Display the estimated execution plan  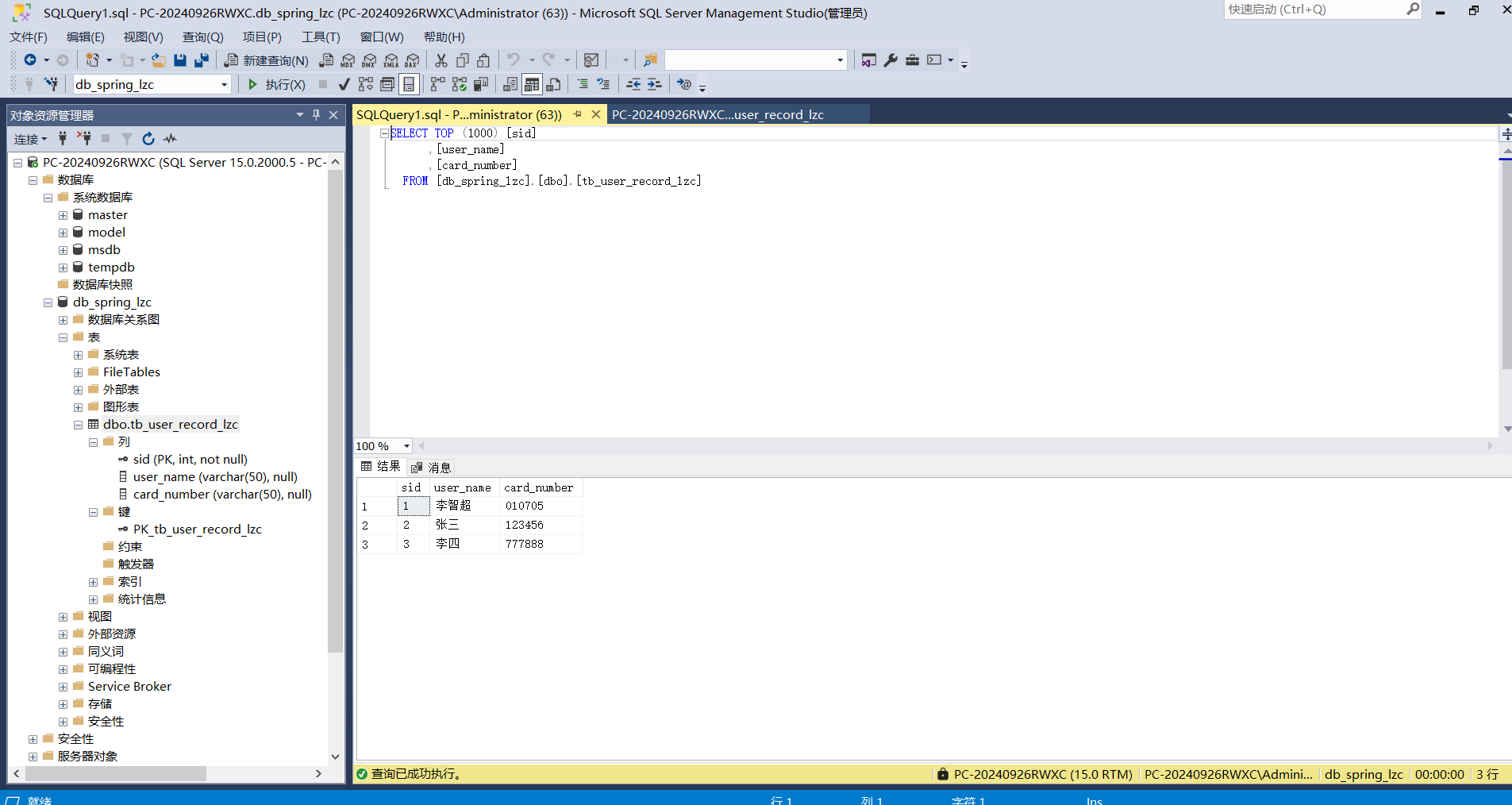point(366,84)
